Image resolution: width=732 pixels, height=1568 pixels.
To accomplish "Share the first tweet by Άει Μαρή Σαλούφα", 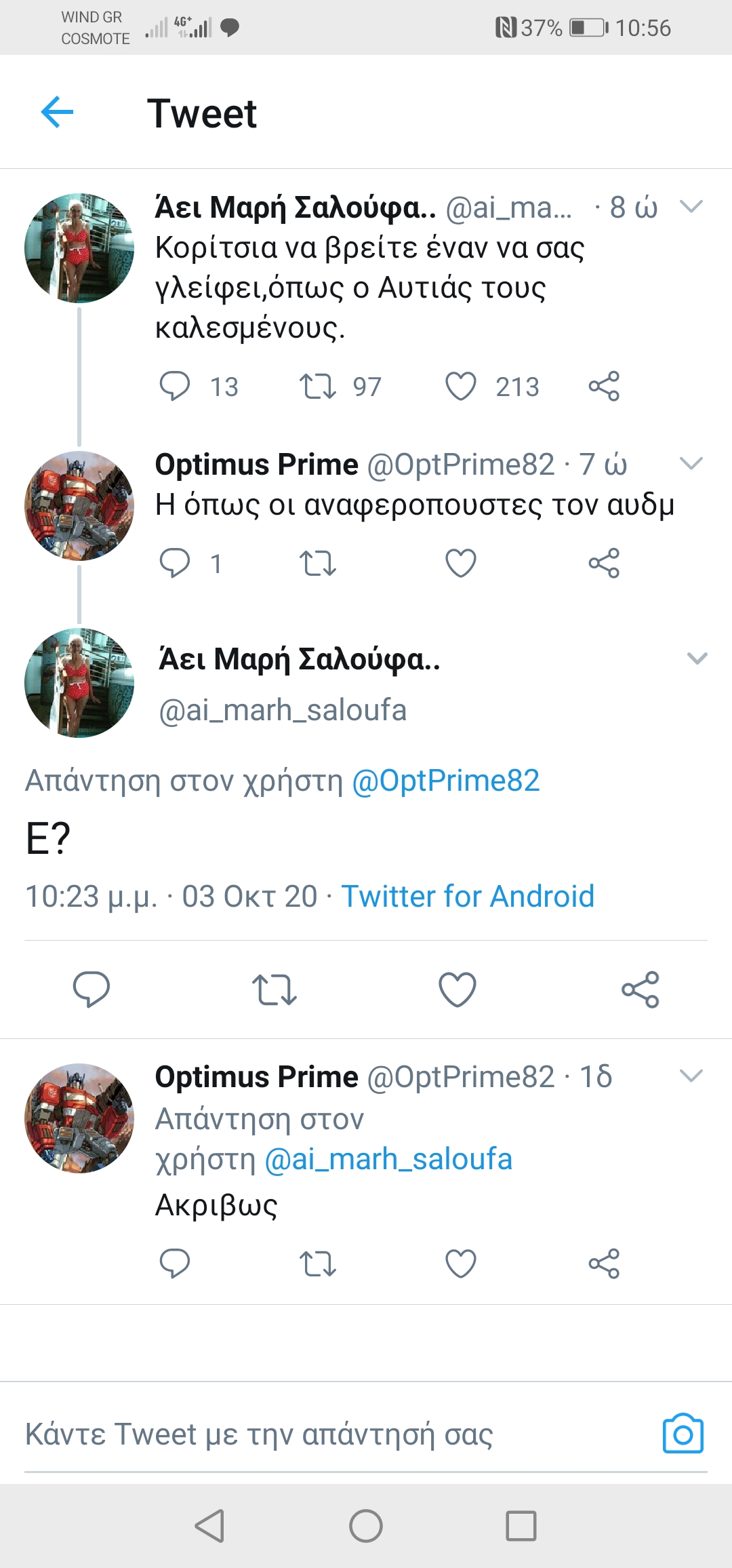I will pos(604,387).
